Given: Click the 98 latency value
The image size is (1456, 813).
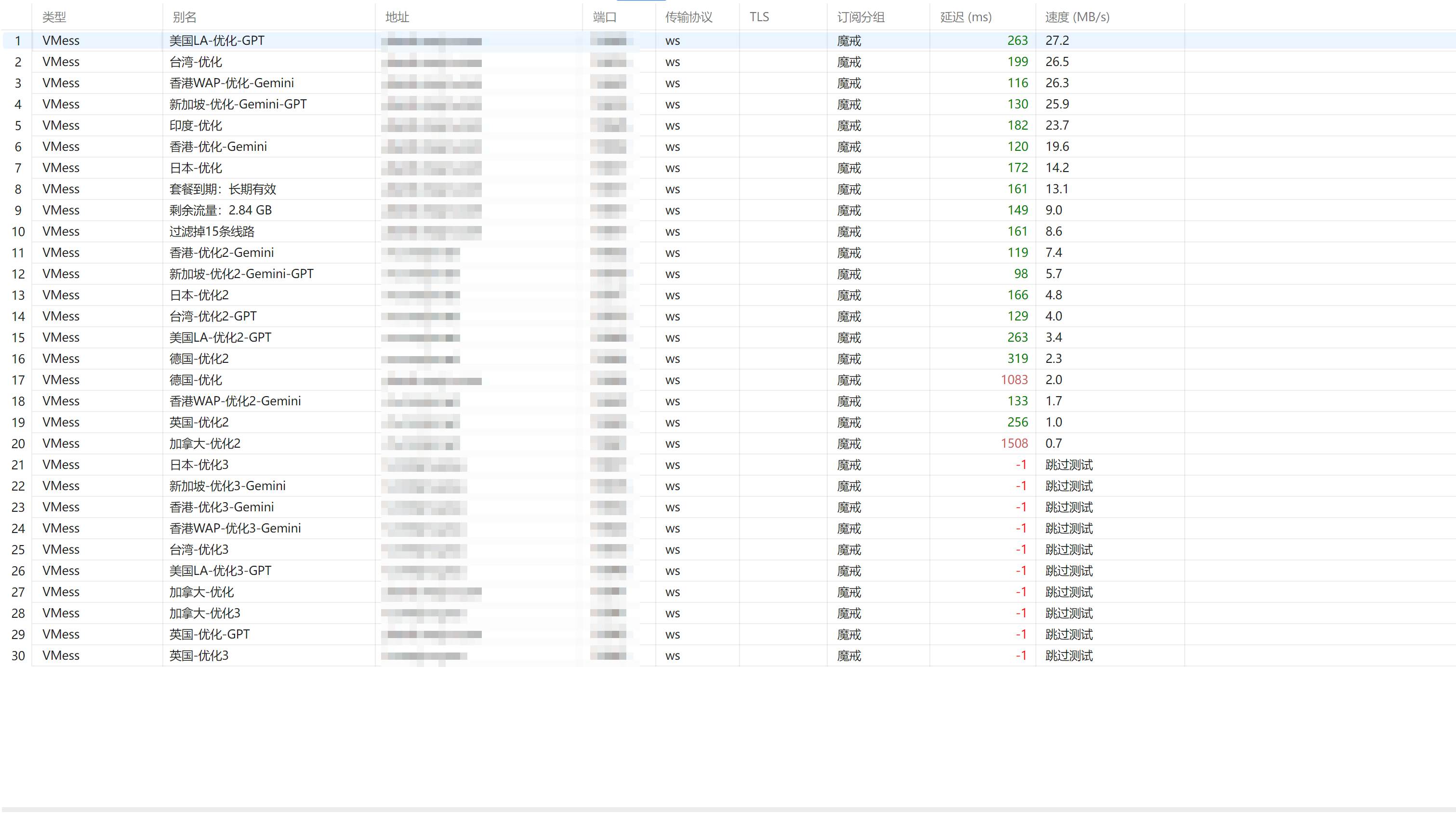Looking at the screenshot, I should [1021, 274].
